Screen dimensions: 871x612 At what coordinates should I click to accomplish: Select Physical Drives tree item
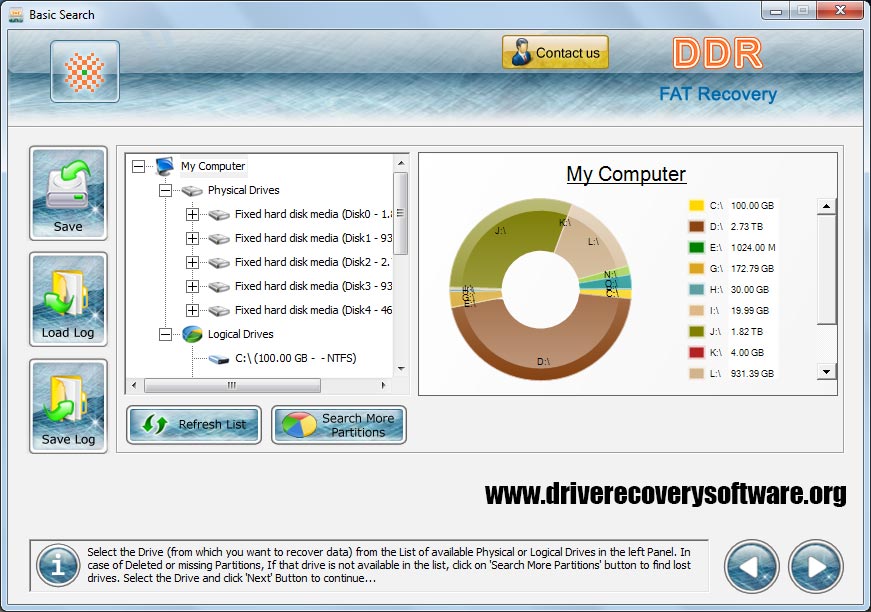tap(243, 190)
